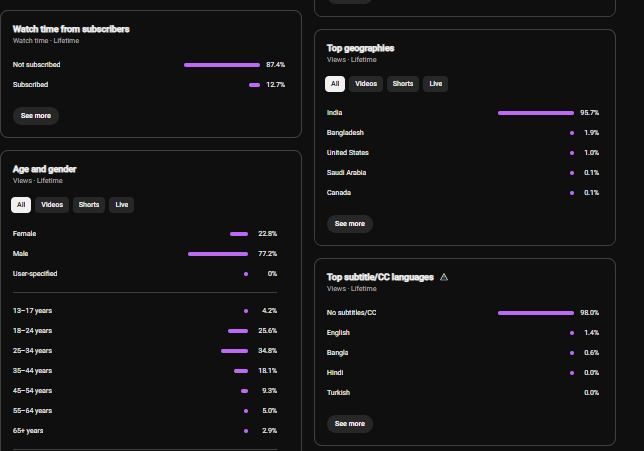
Task: Click the Male 77.2% bar
Action: pyautogui.click(x=218, y=254)
